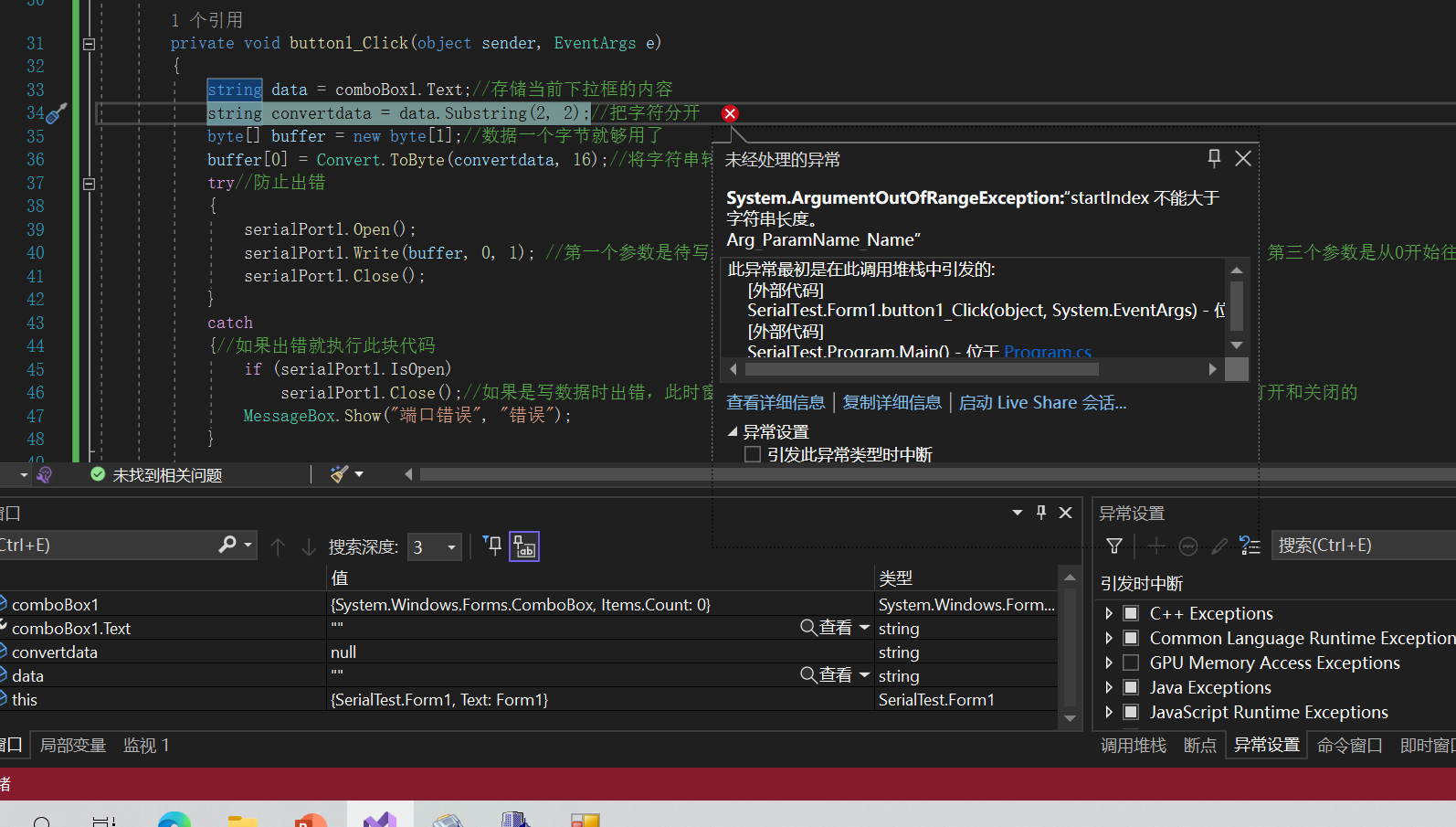
Task: Pin the unhandled exception popup
Action: coord(1214,158)
